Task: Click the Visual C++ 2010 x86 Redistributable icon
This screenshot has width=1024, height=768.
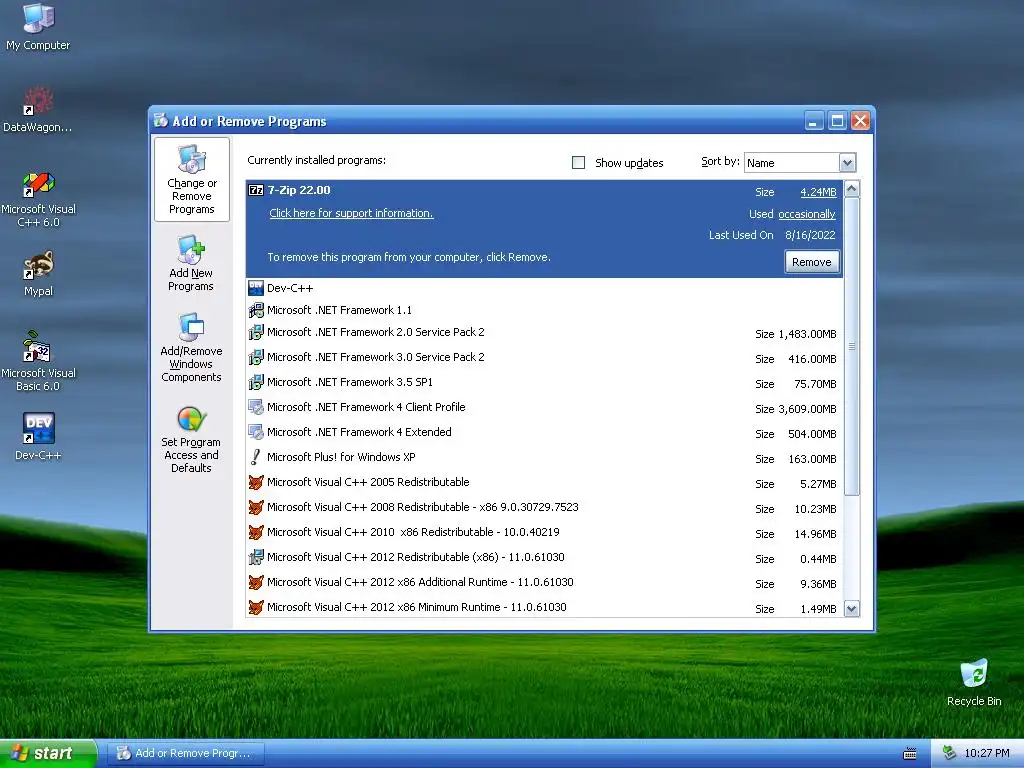Action: [256, 532]
